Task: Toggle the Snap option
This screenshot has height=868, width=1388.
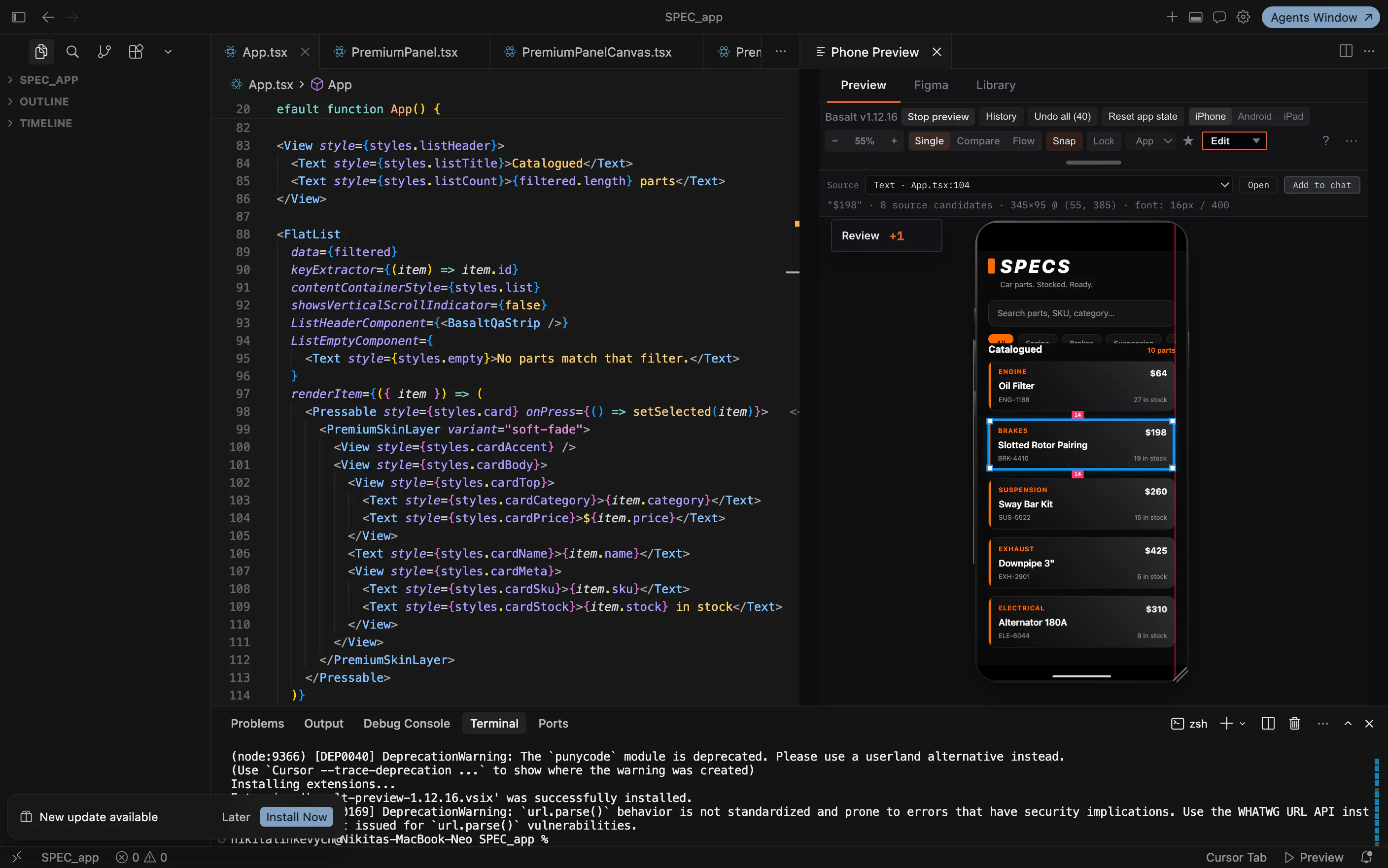Action: click(x=1064, y=141)
